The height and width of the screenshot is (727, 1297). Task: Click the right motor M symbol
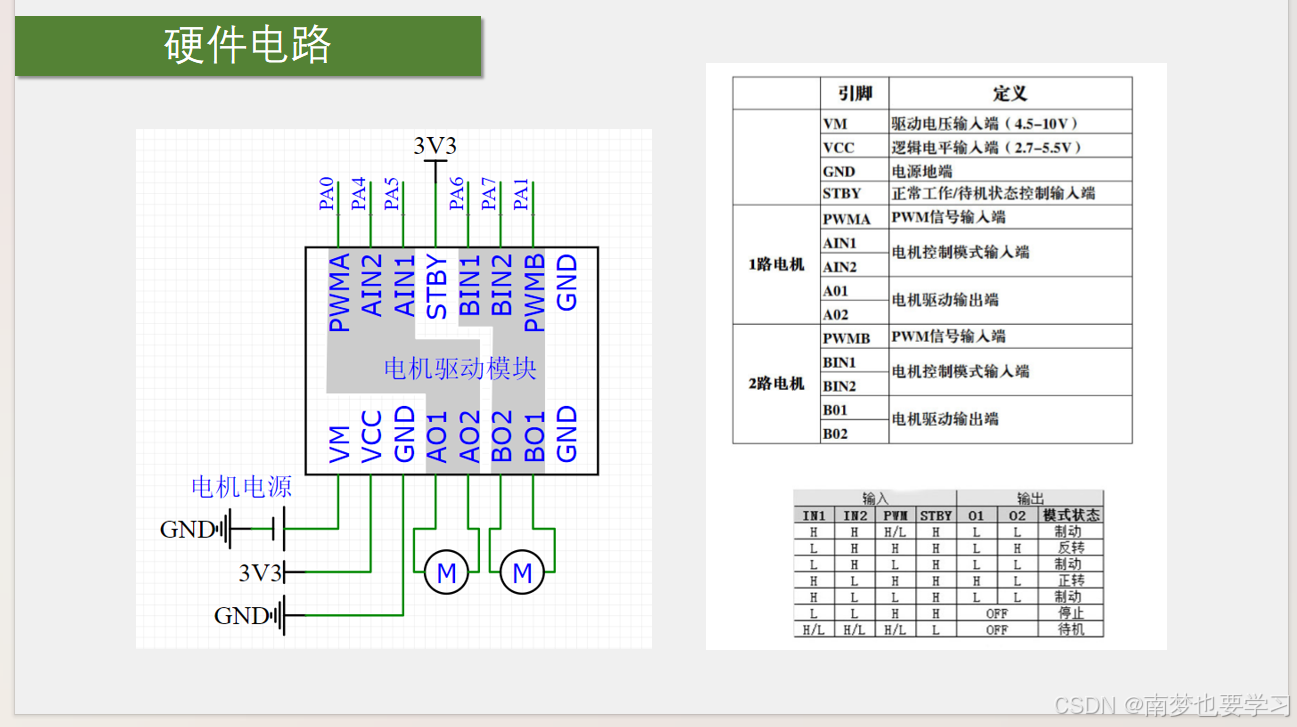coord(522,574)
